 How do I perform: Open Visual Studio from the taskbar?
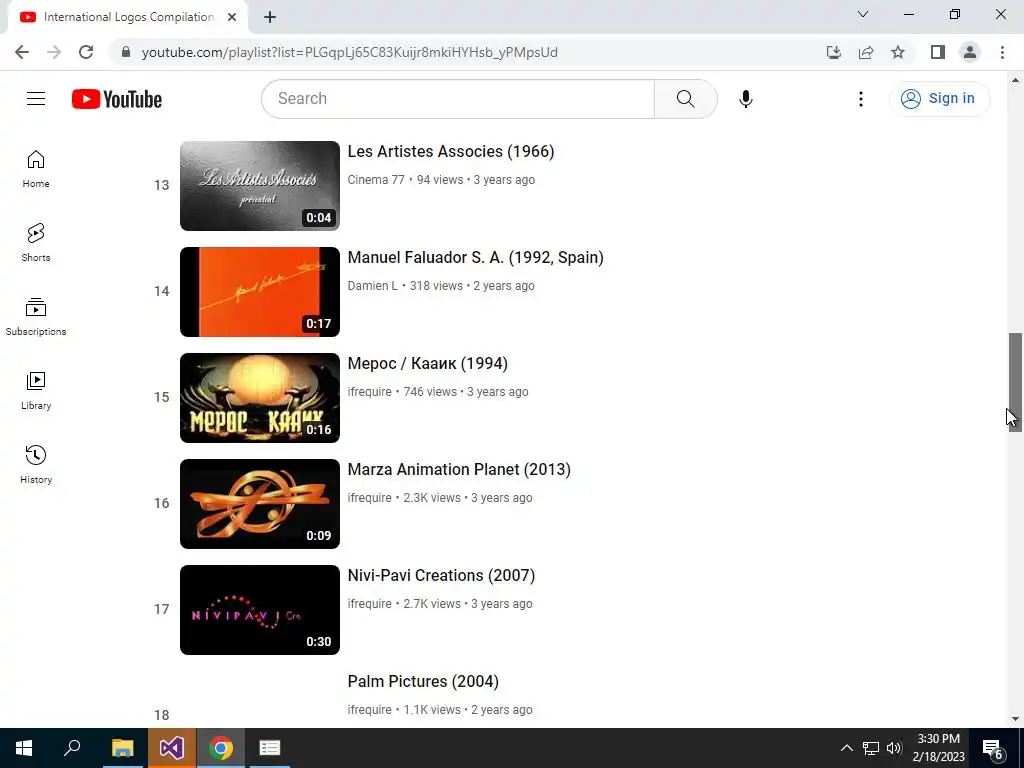click(x=171, y=748)
